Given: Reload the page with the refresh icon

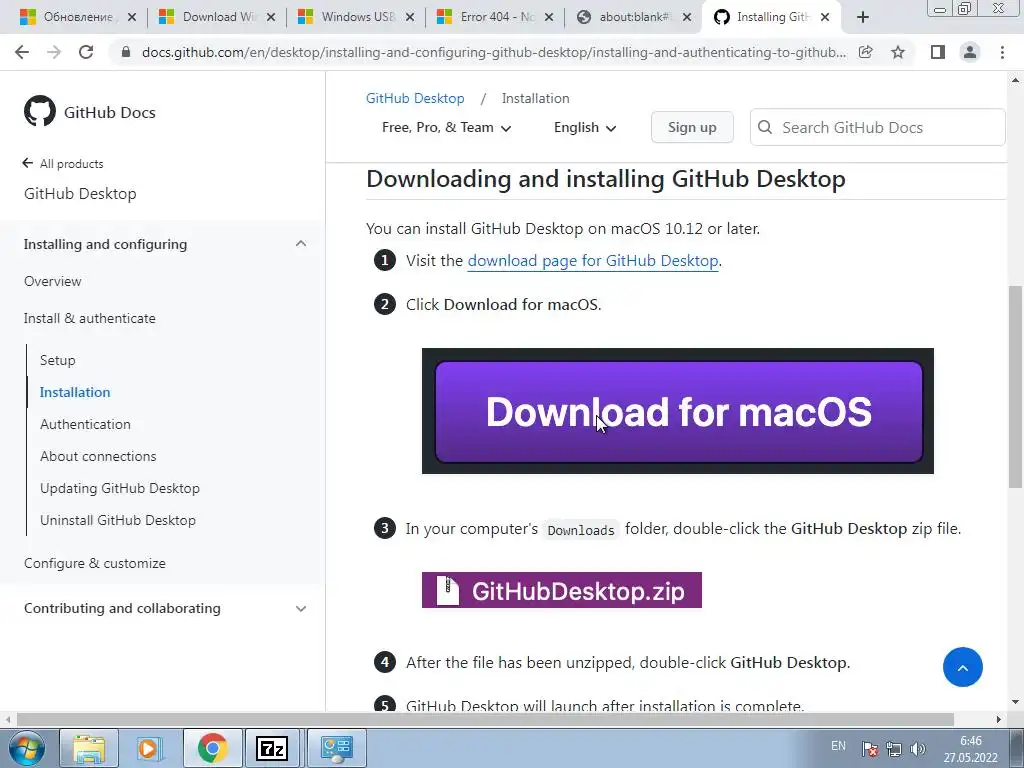Looking at the screenshot, I should [86, 52].
